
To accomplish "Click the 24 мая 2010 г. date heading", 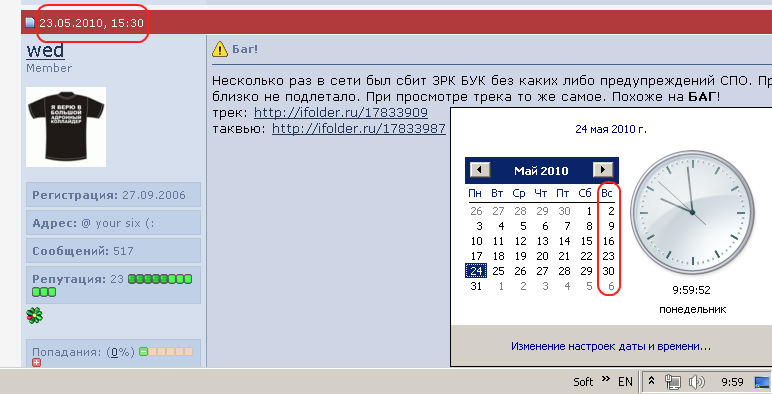I will 611,130.
